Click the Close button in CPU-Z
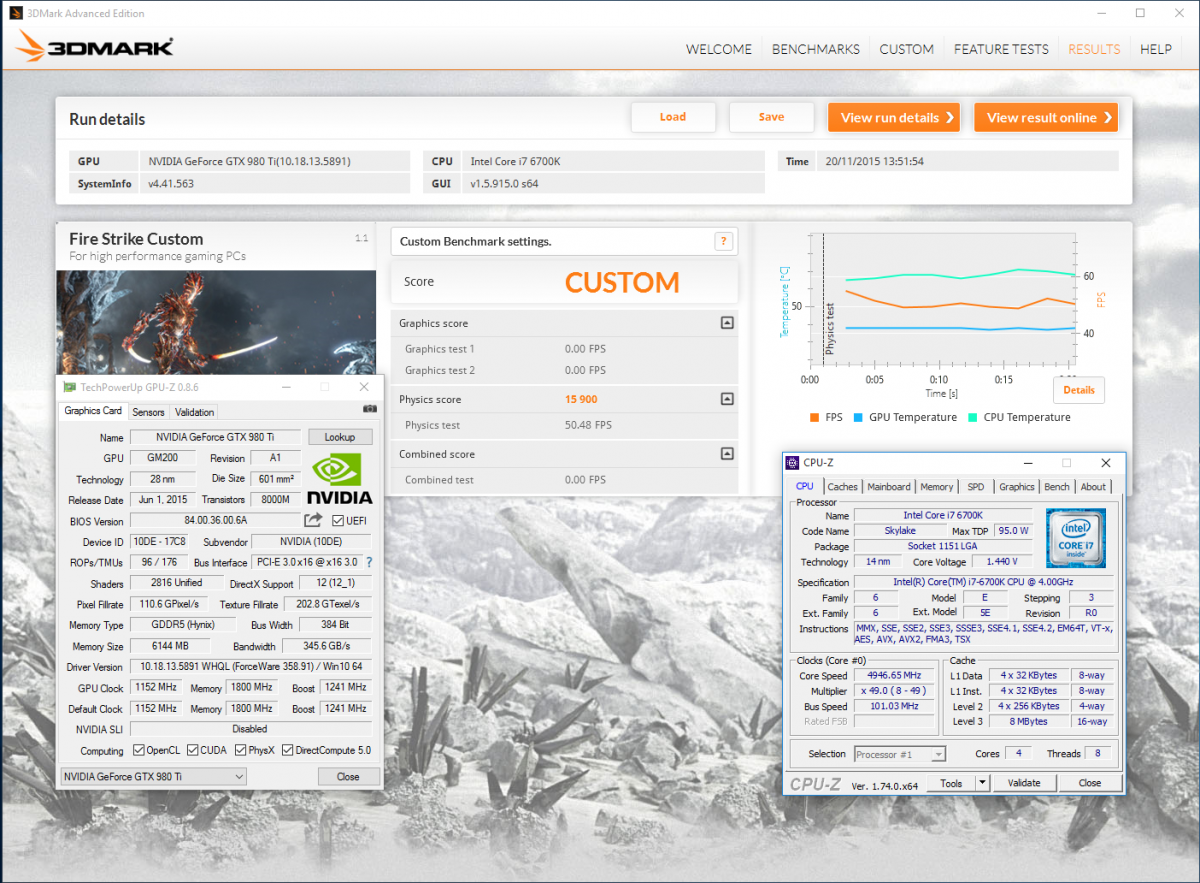The height and width of the screenshot is (883, 1200). (x=1090, y=783)
